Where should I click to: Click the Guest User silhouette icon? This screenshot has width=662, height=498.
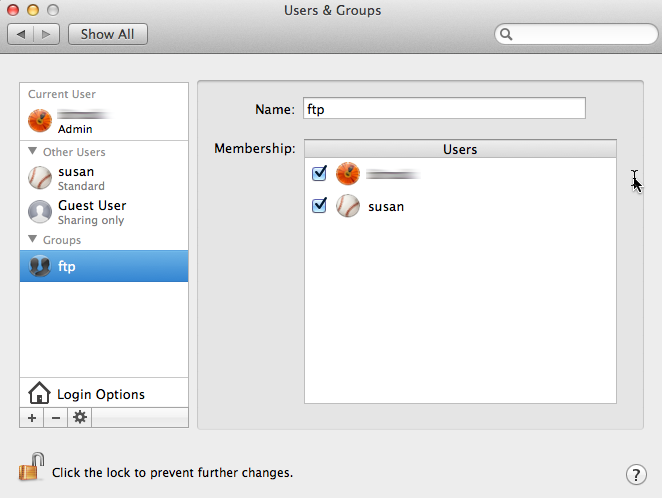click(x=40, y=212)
